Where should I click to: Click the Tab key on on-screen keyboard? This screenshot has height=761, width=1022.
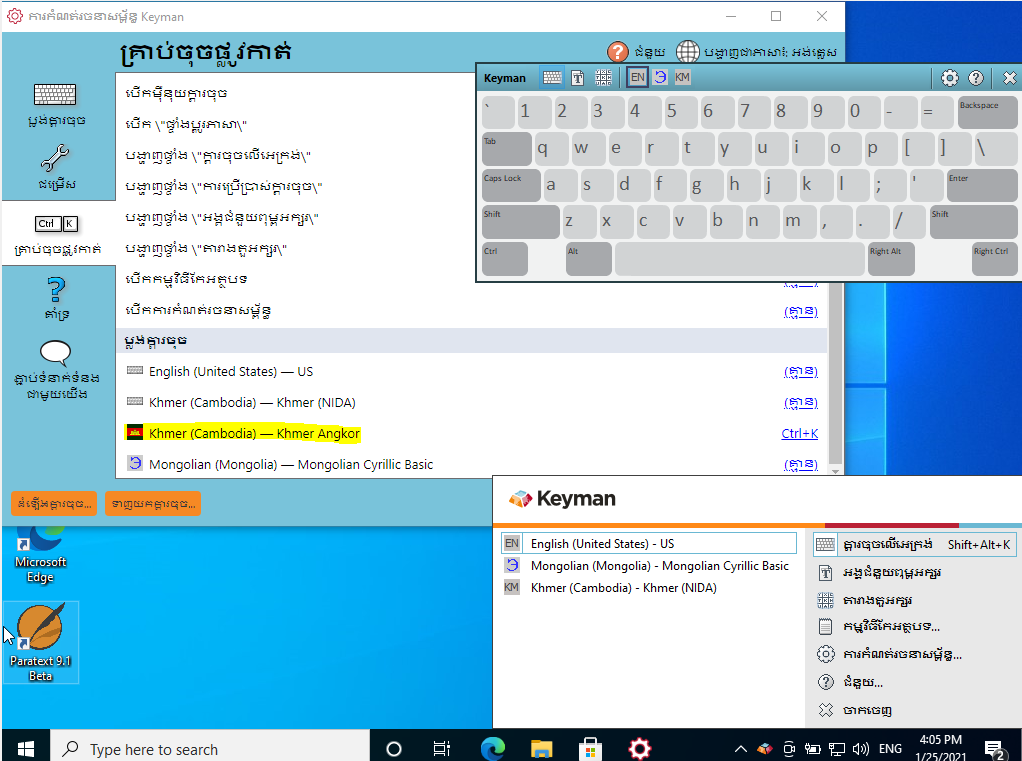point(506,149)
